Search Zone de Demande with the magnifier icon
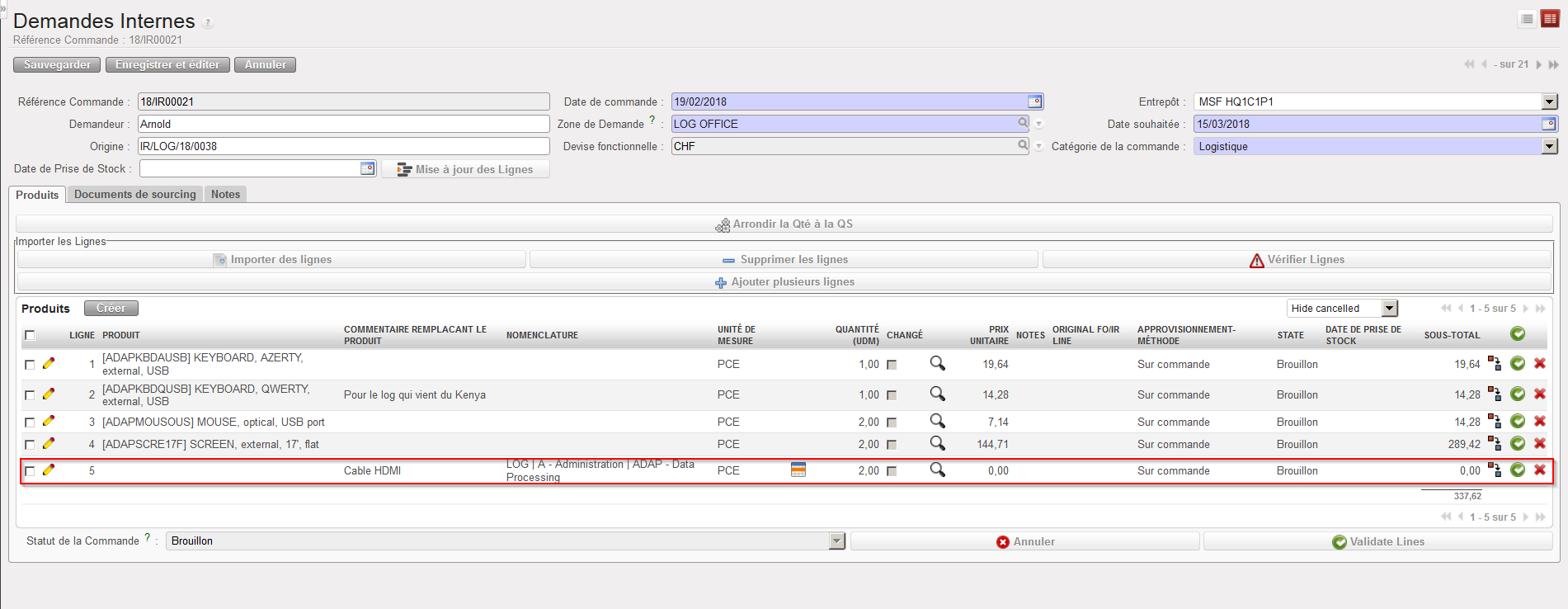 1023,123
